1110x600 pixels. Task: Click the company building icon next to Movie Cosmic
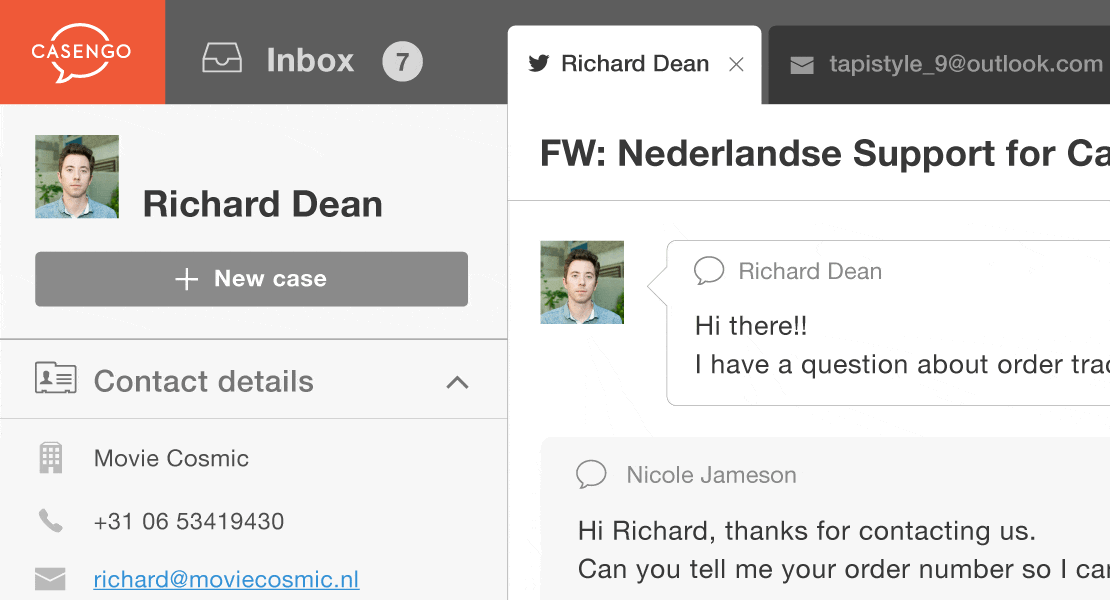click(50, 458)
